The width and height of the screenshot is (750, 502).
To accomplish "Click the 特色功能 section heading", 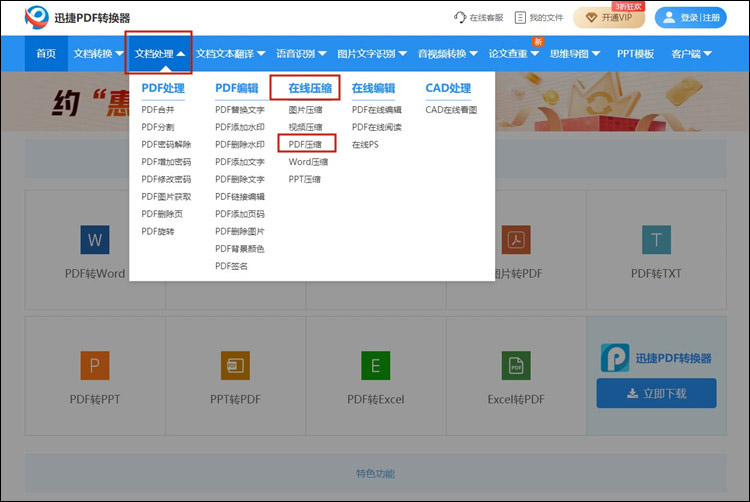I will click(375, 473).
